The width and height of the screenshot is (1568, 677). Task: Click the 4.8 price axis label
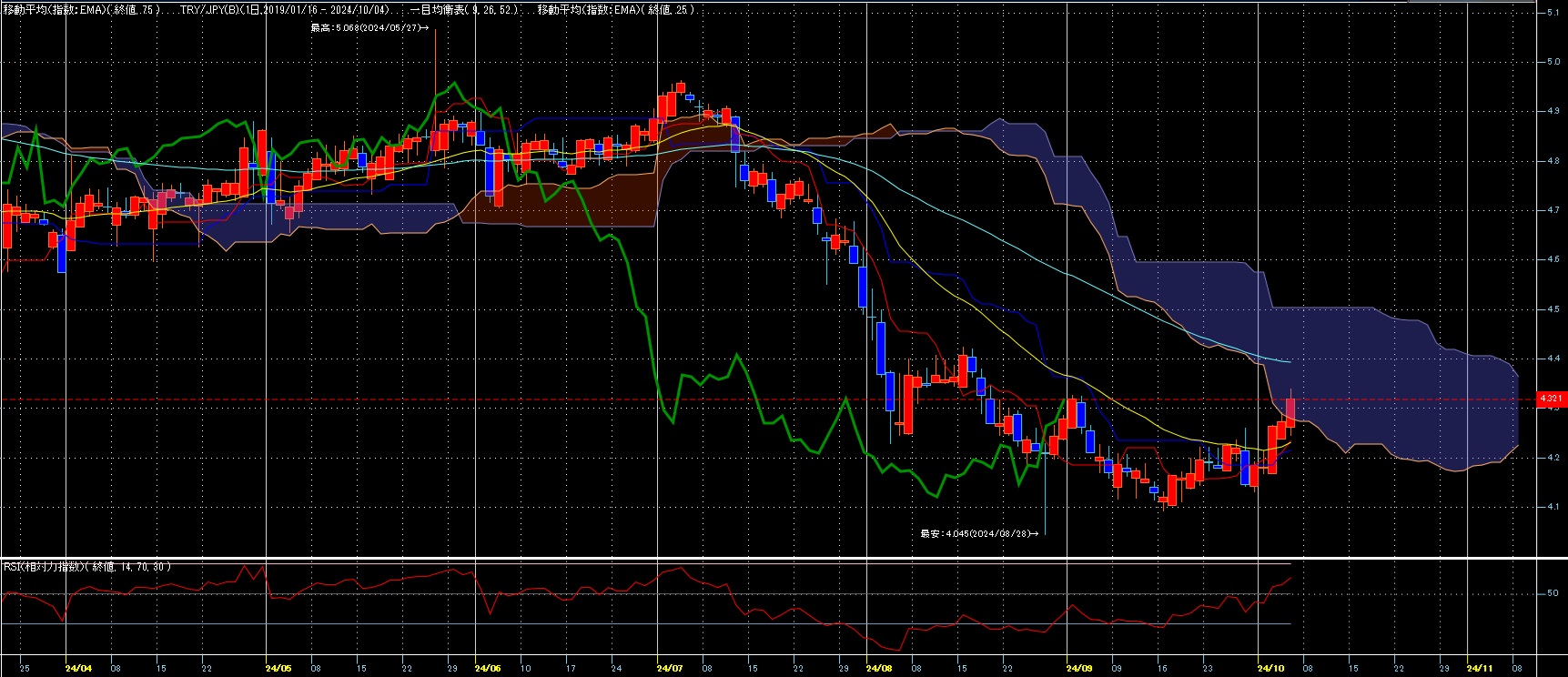tap(1552, 161)
